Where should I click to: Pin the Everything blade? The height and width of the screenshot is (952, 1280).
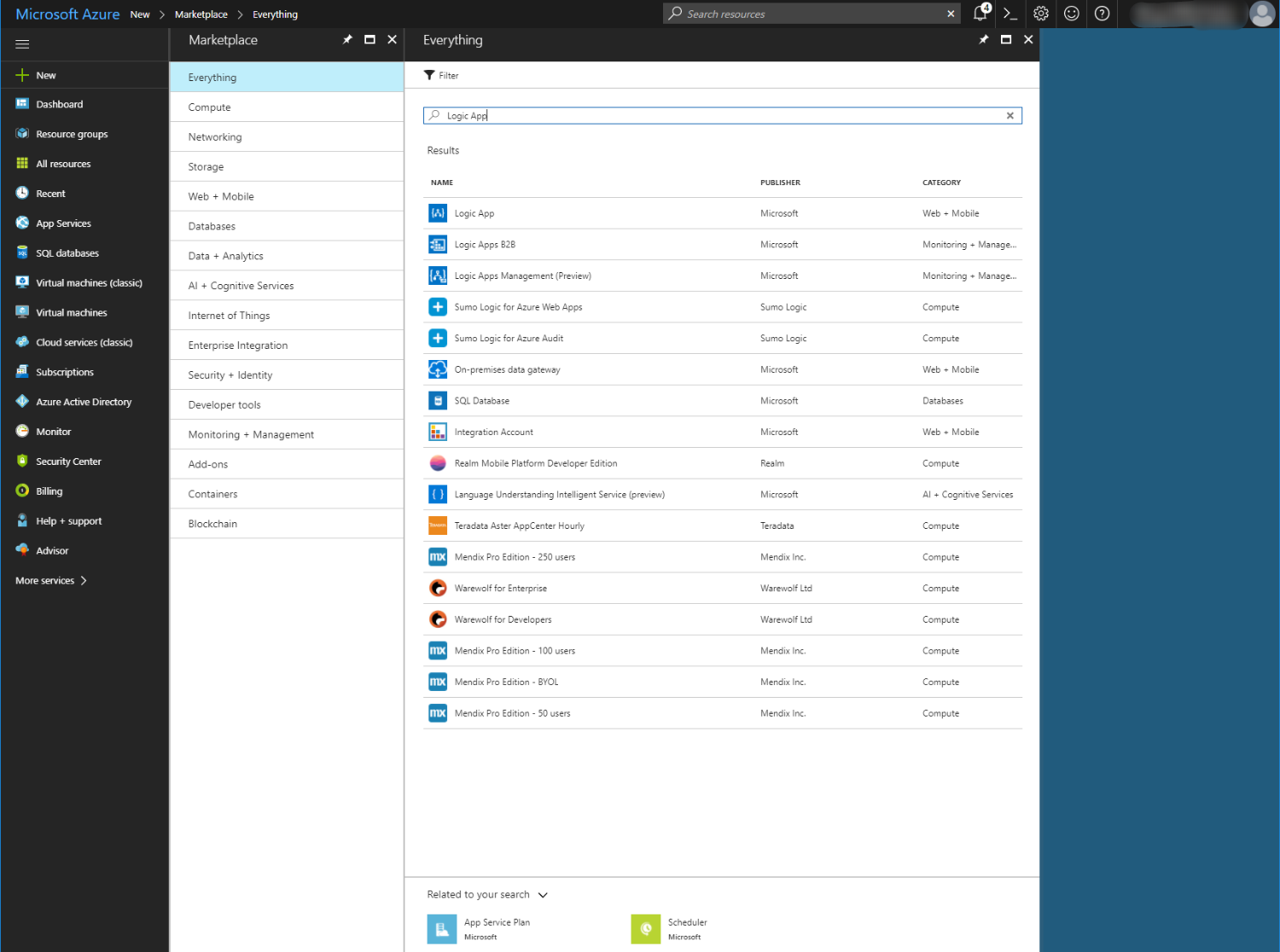(x=984, y=39)
